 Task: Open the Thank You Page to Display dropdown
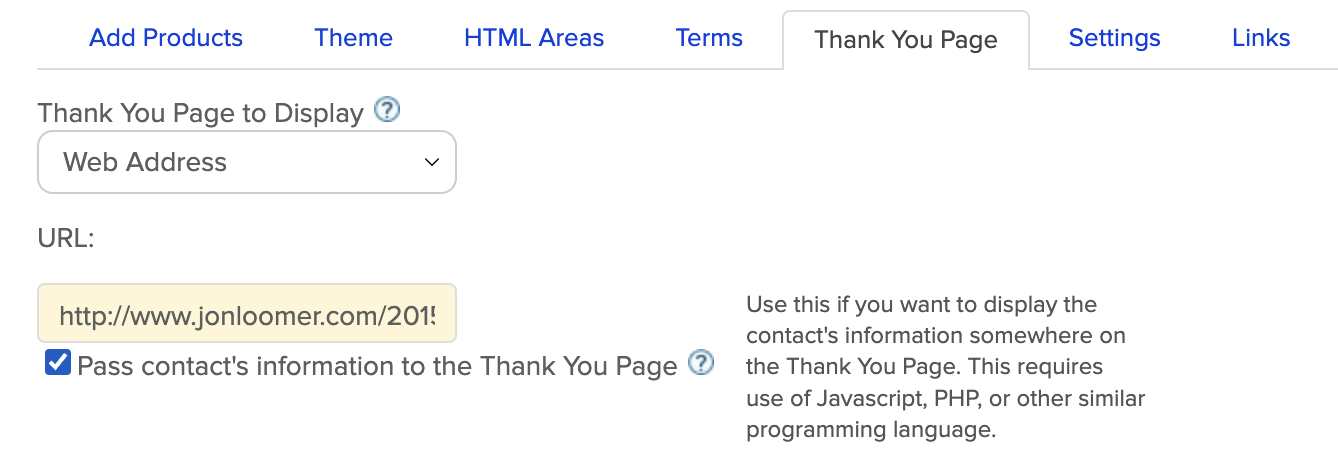click(247, 162)
